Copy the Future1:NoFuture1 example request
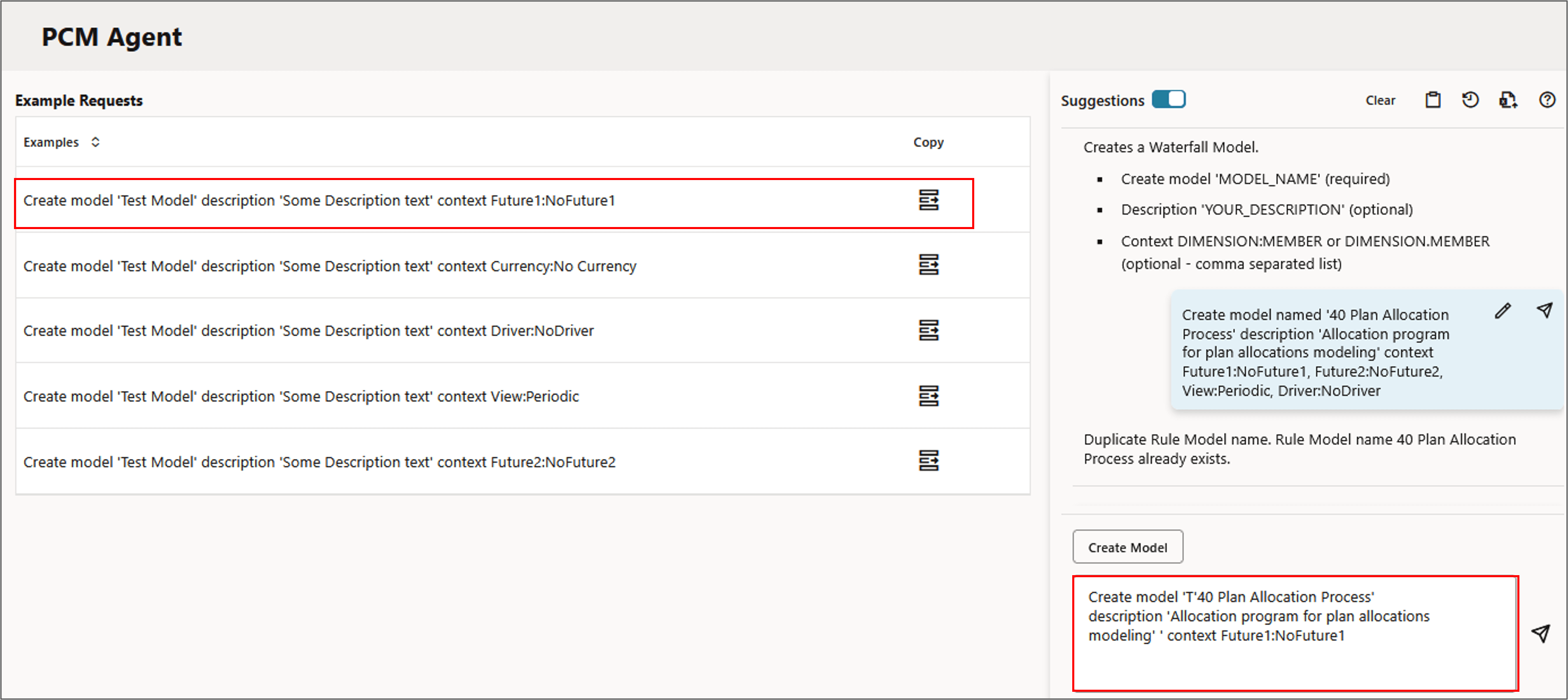 pos(928,200)
